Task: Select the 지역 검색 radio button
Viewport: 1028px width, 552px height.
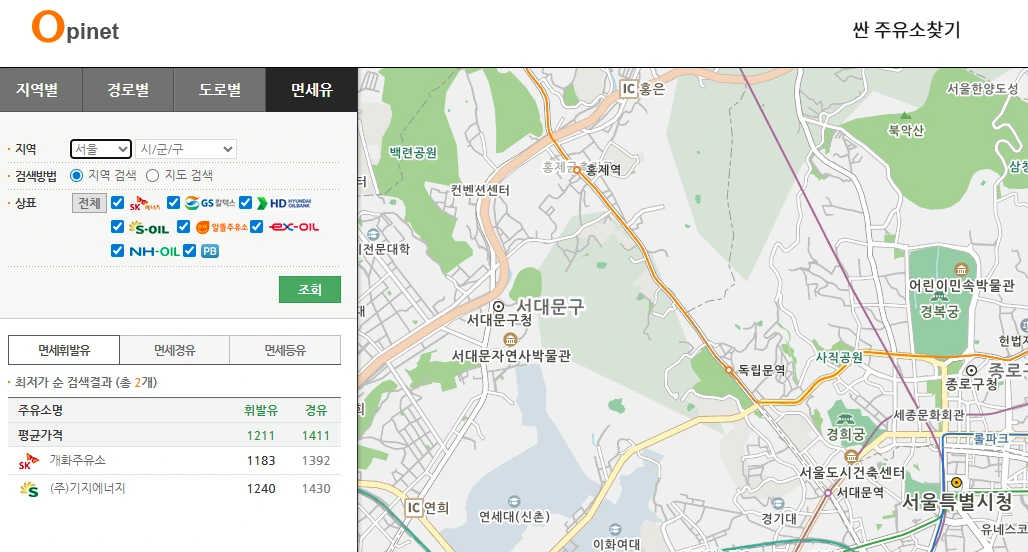Action: tap(76, 175)
